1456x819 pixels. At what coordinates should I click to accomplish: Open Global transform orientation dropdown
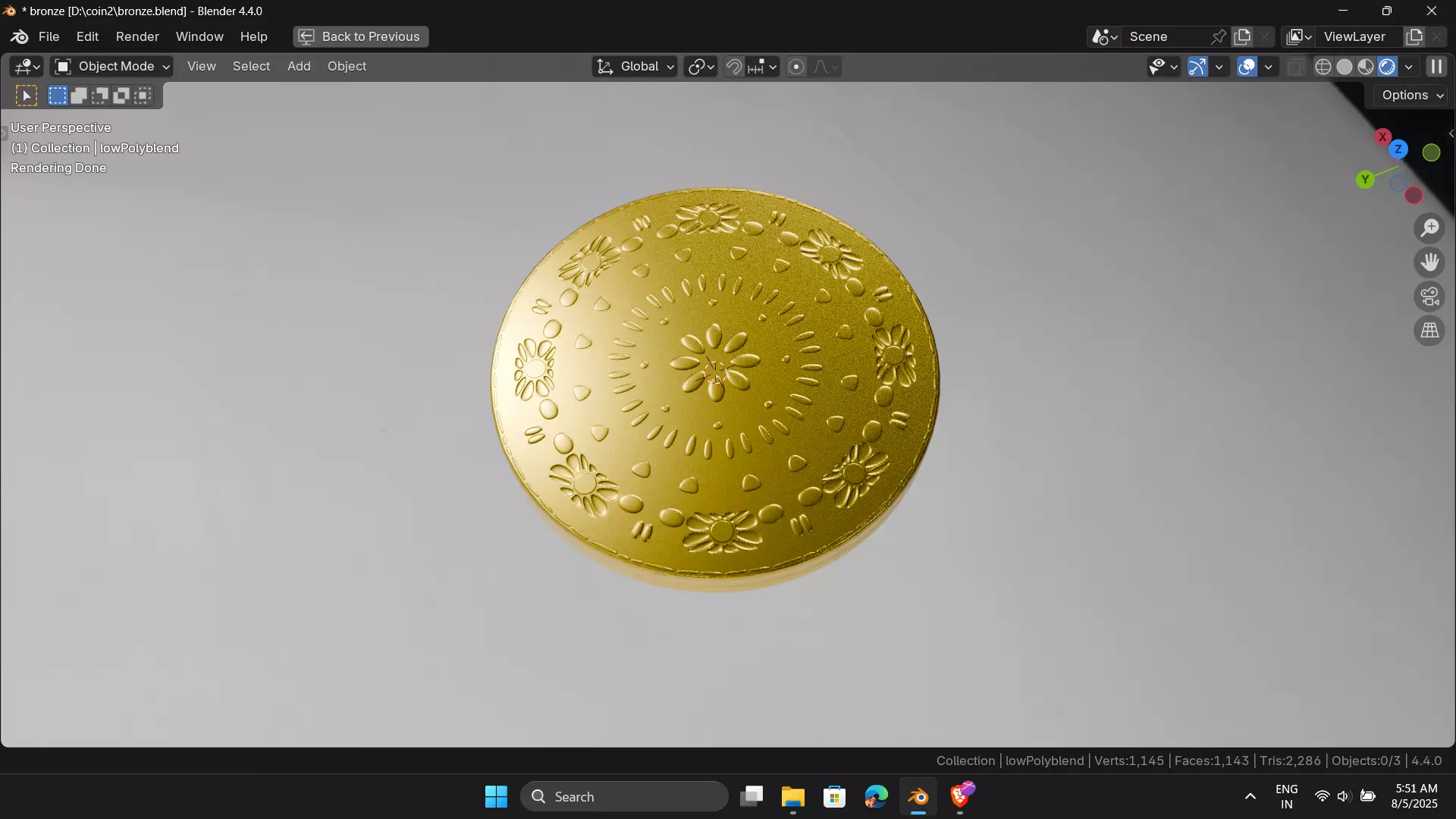[635, 67]
